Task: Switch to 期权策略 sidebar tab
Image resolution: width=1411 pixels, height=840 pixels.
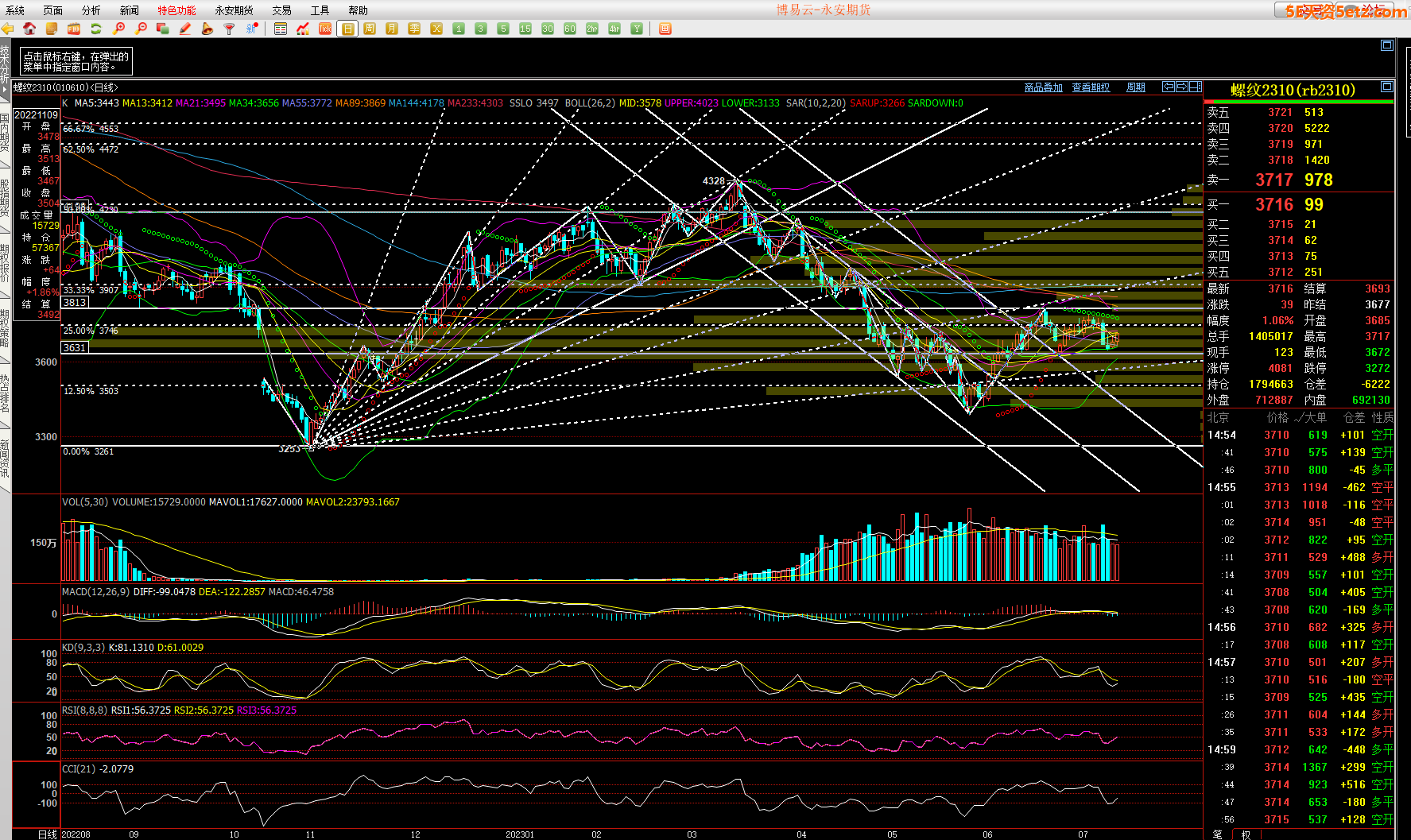Action: click(5, 329)
